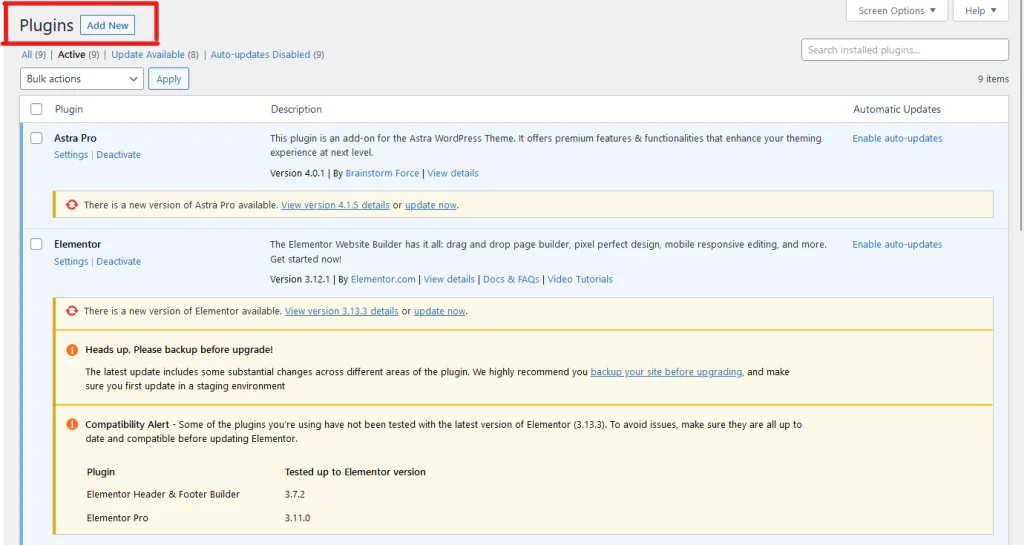Image resolution: width=1024 pixels, height=545 pixels.
Task: View version 3.13.3 details link
Action: coord(342,311)
